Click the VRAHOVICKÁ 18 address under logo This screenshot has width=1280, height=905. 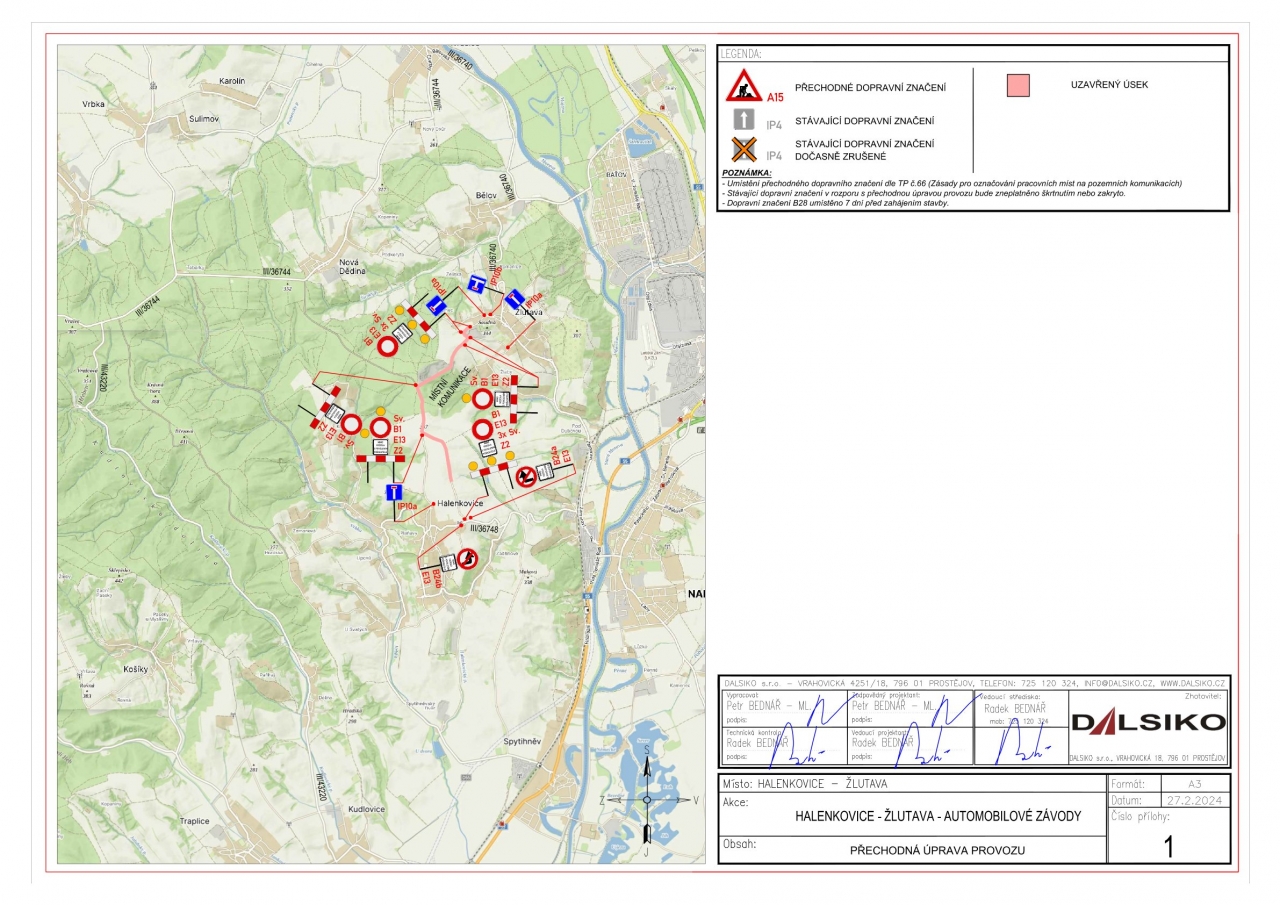point(1148,759)
